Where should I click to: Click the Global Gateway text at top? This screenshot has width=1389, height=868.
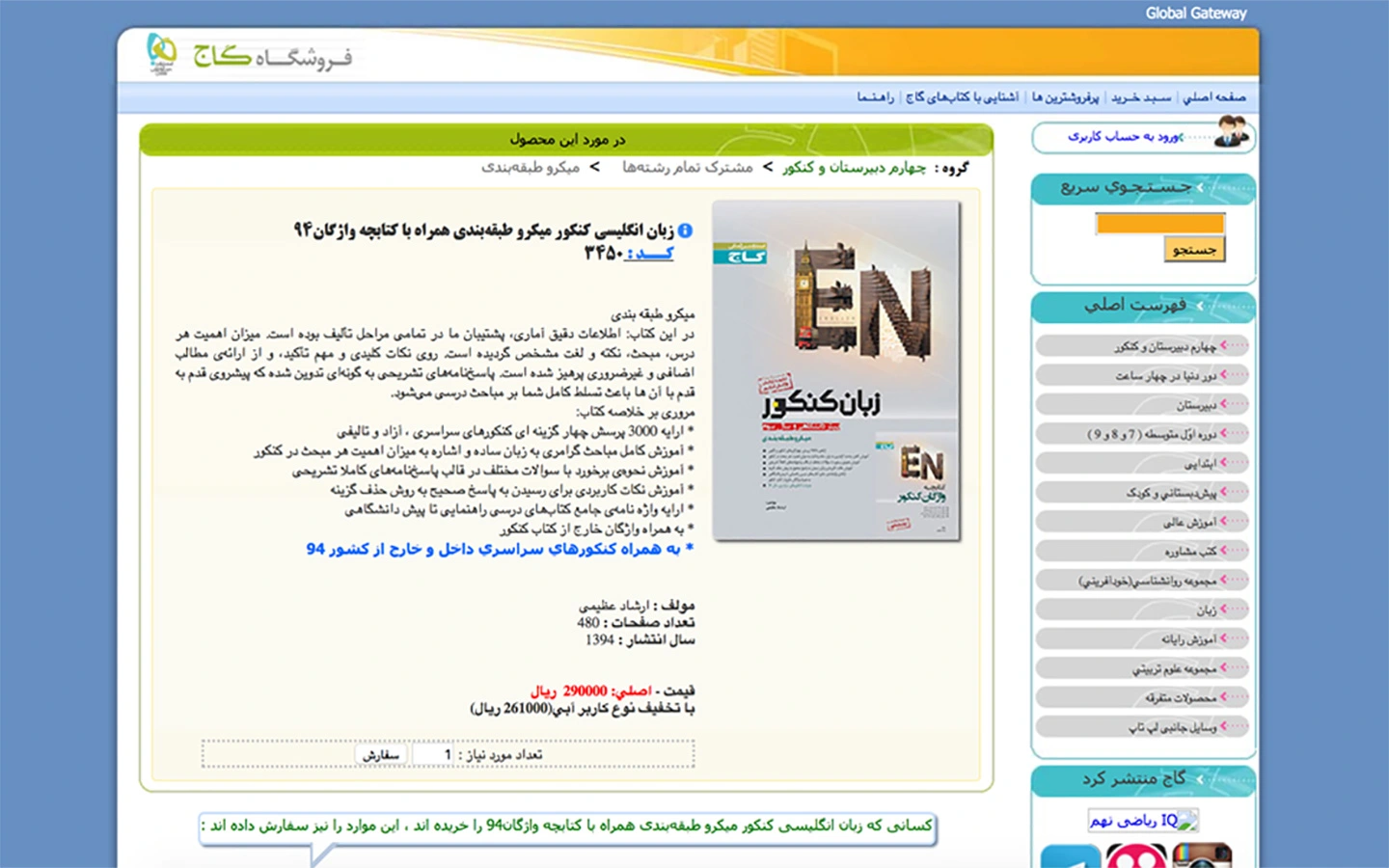coord(1196,14)
